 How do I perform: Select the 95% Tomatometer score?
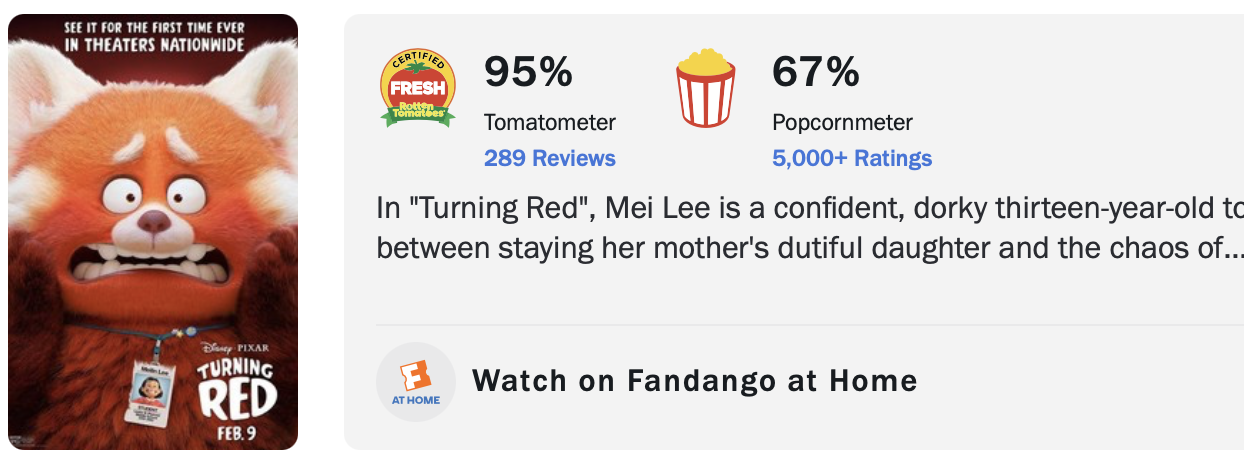[528, 72]
